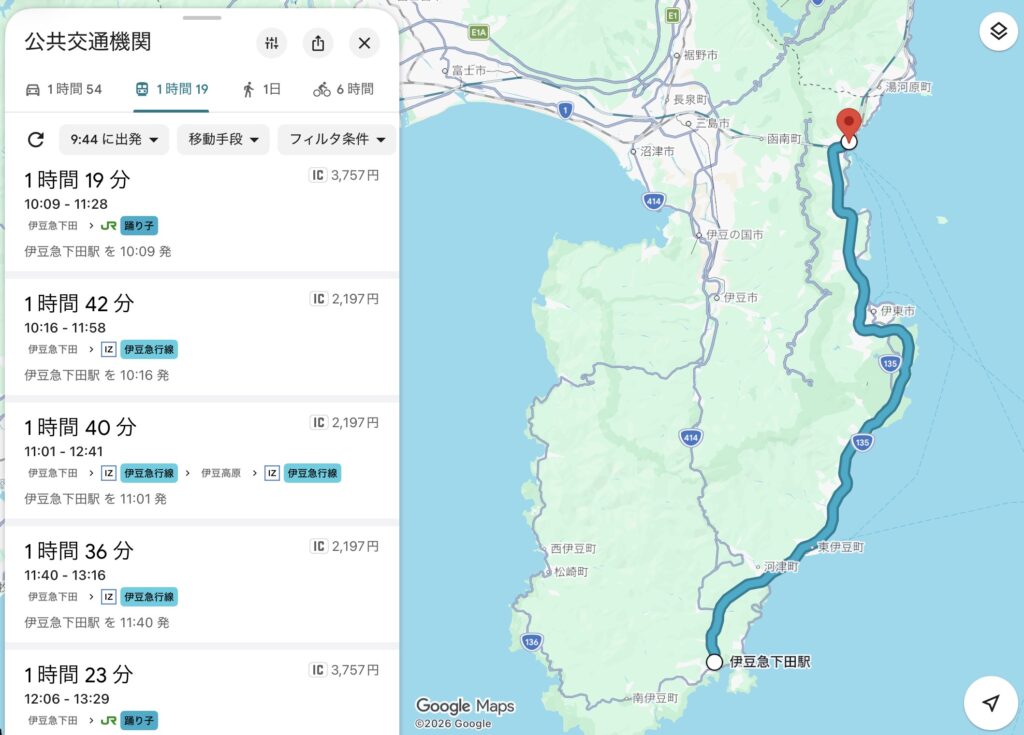The image size is (1024, 735).
Task: Click 南伊豆町 map label
Action: coord(656,698)
